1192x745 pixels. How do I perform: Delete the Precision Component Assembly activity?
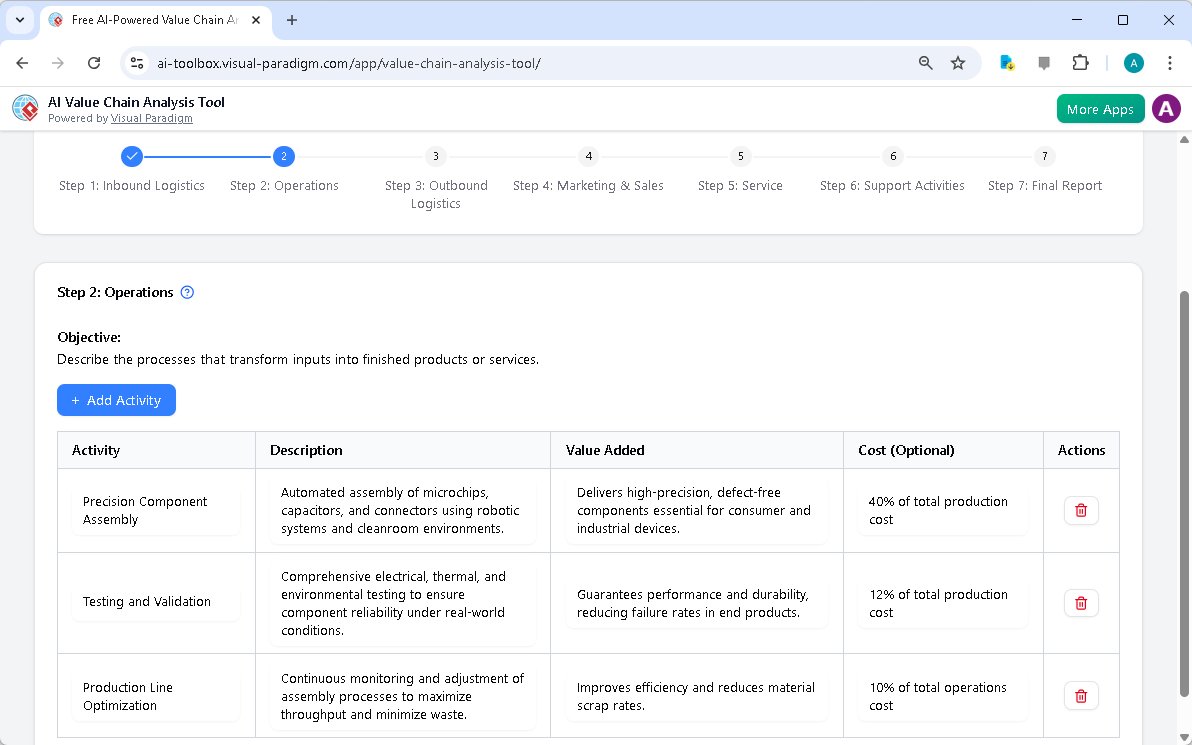click(1081, 510)
